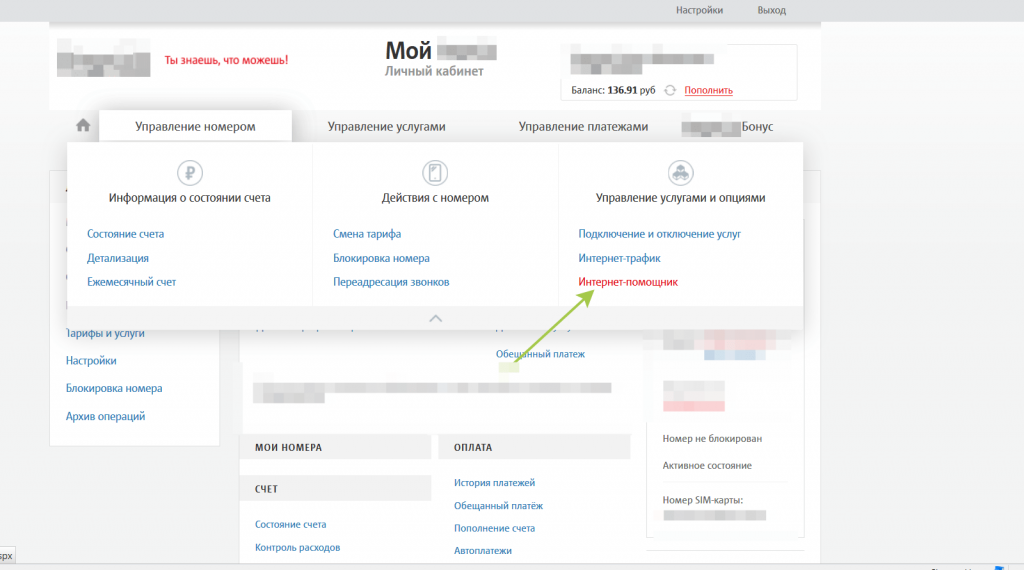Click the Пополнить link next to balance
The height and width of the screenshot is (570, 1024).
pyautogui.click(x=708, y=90)
